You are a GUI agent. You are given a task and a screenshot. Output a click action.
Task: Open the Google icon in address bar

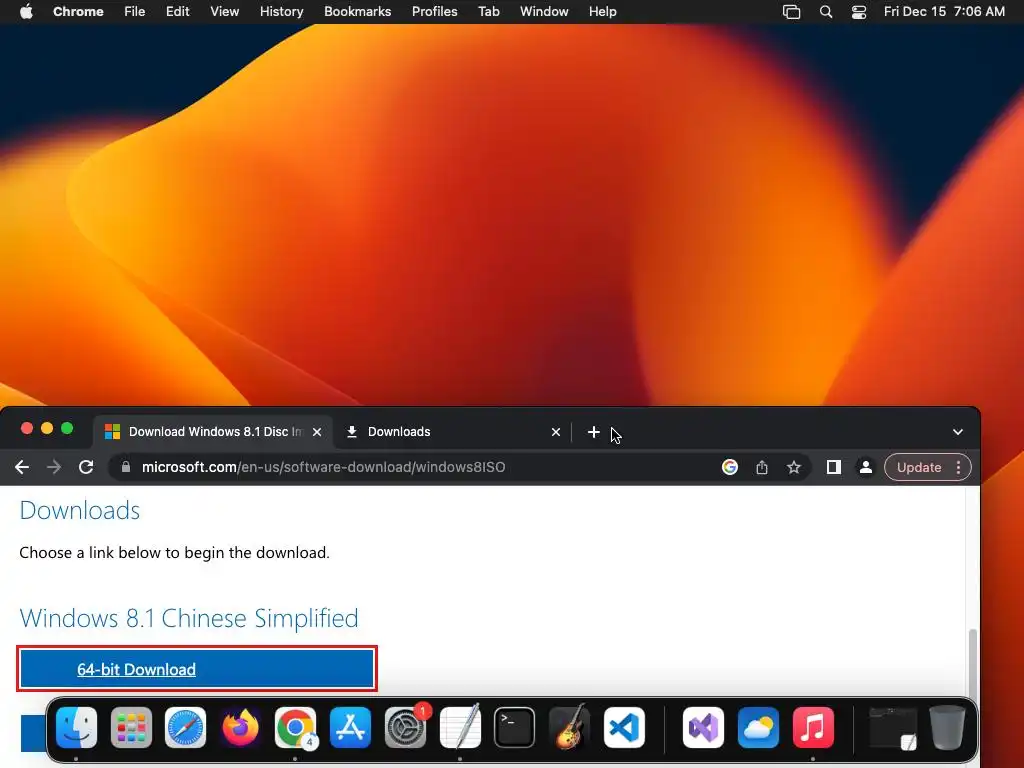coord(729,467)
